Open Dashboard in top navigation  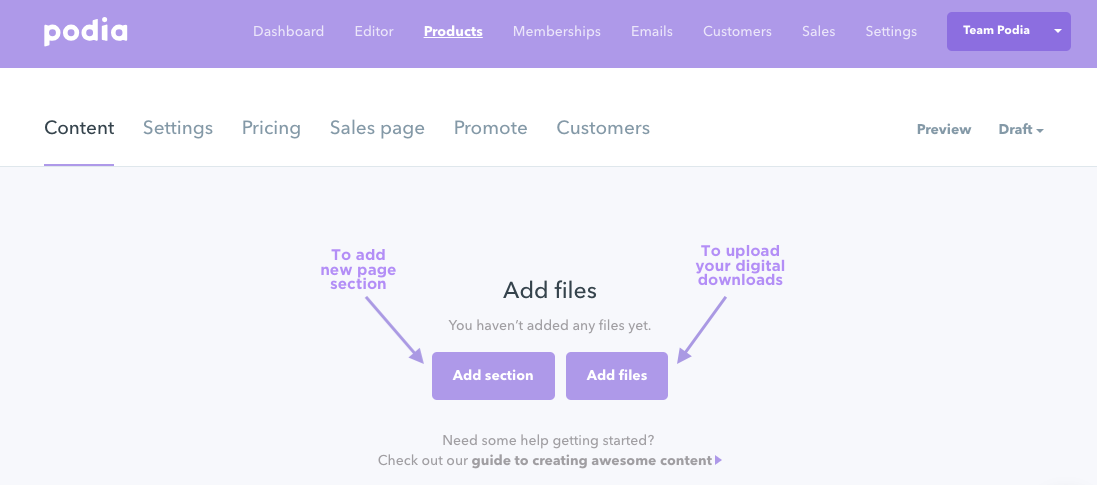point(288,31)
